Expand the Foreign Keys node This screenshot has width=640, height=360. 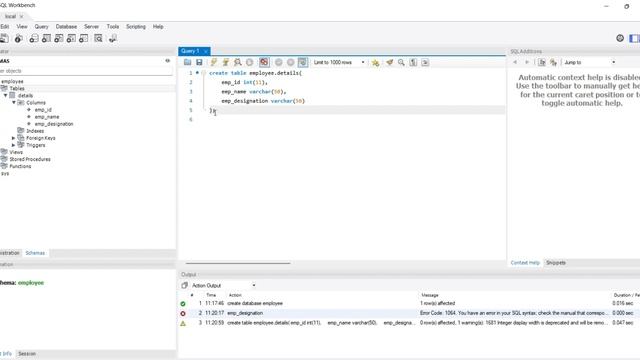coord(13,138)
